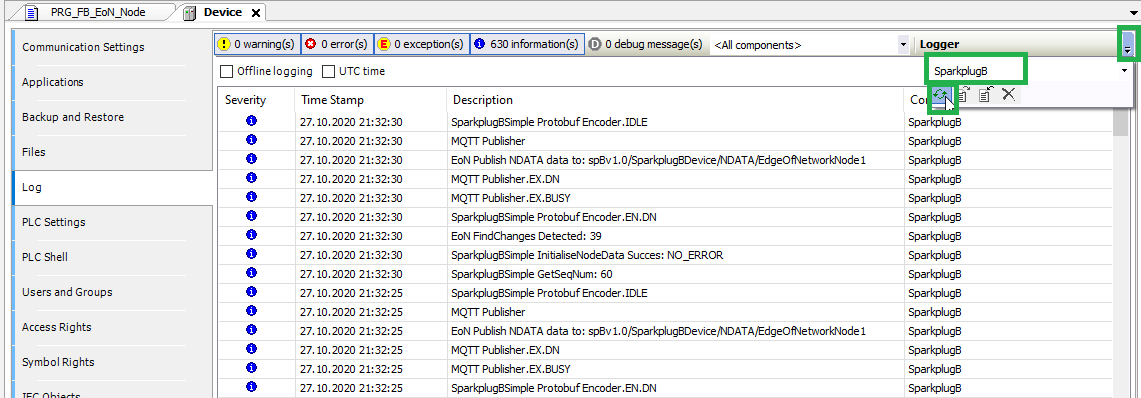Screen dimensions: 1141x398
Task: Toggle the 630 information(s) filter
Action: coord(527,44)
